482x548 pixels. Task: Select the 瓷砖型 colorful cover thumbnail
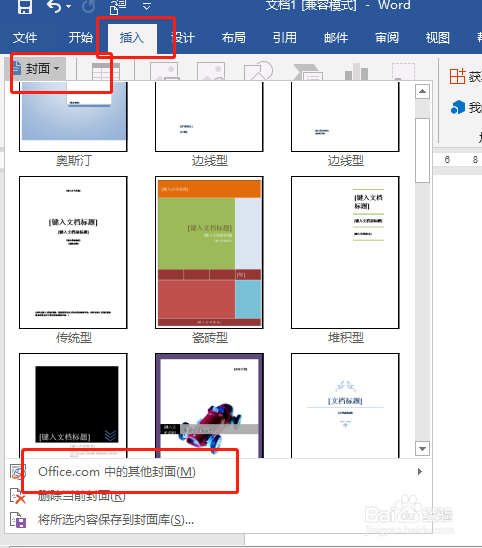(209, 252)
